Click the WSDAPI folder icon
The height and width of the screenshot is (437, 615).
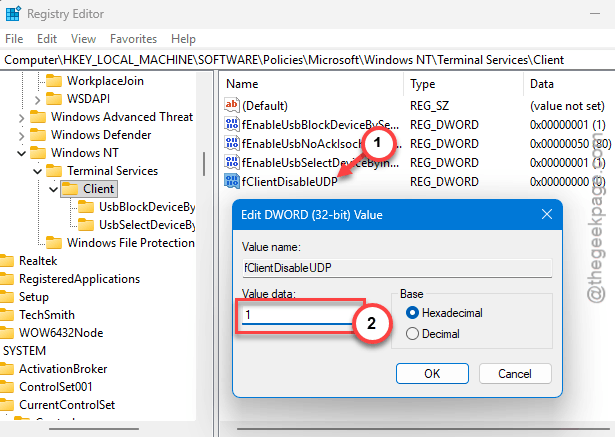coord(54,99)
